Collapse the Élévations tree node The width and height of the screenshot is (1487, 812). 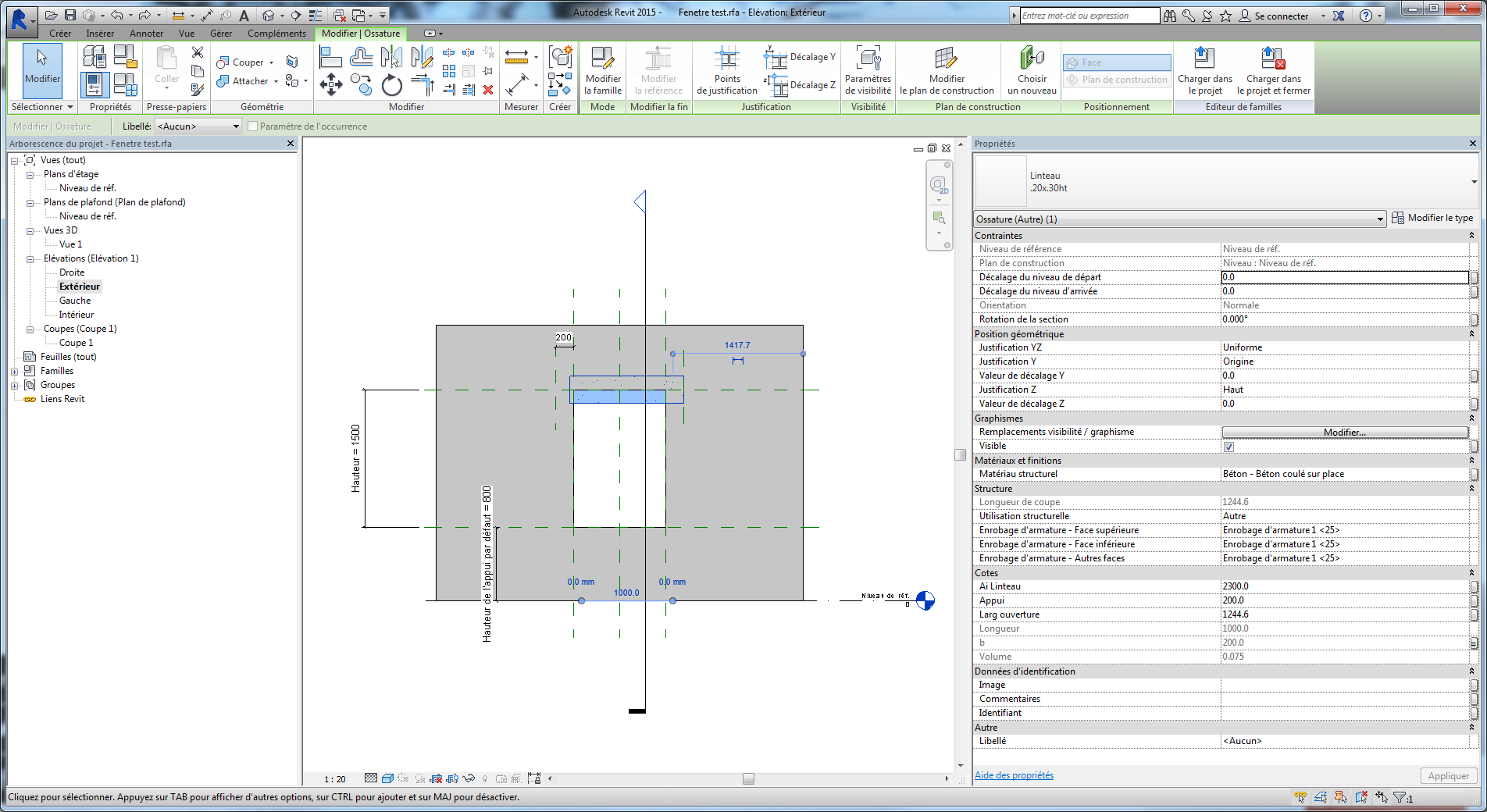[30, 259]
